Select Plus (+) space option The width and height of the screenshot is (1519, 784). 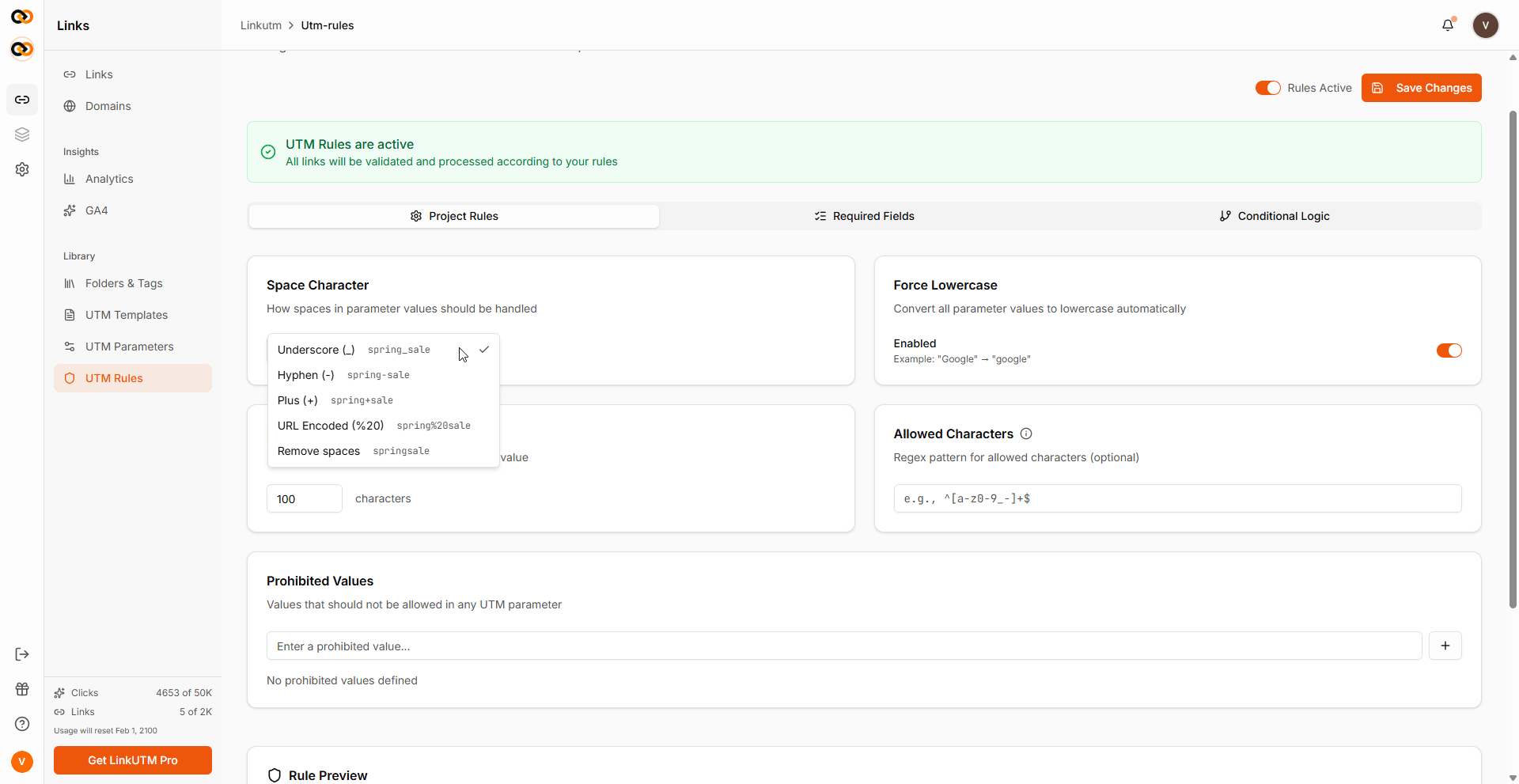[x=383, y=400]
